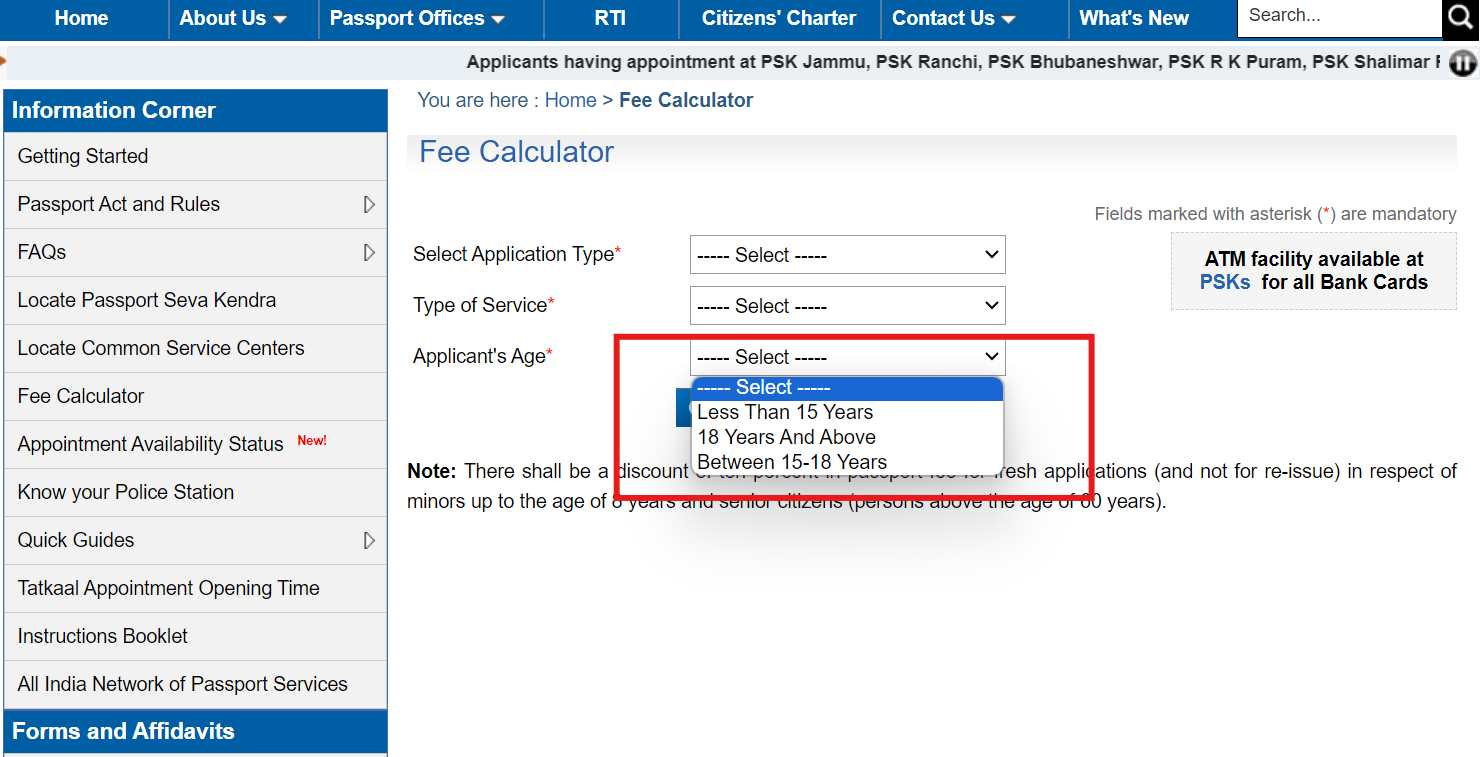Click the Home breadcrumb link
The image size is (1480, 757).
click(570, 100)
